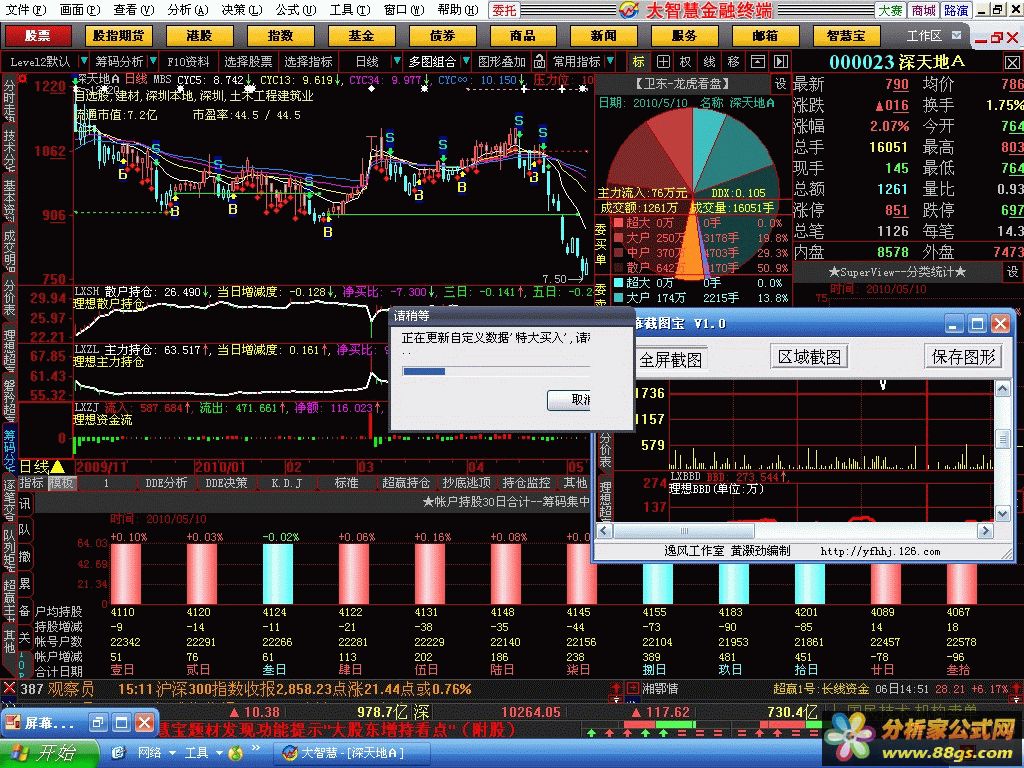Click the 关 close side icon in bottom panel
The width and height of the screenshot is (1024, 768).
pyautogui.click(x=24, y=637)
